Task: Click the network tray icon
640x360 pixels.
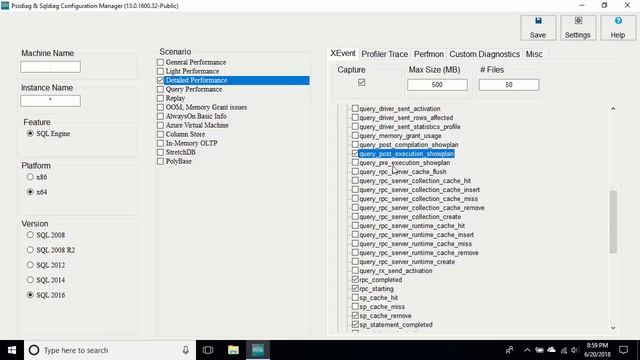Action: point(564,350)
